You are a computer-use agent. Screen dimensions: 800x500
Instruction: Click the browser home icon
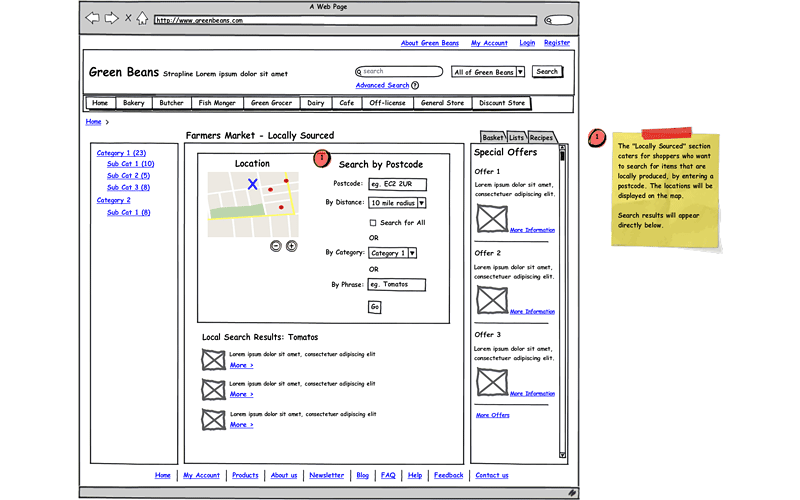[142, 18]
